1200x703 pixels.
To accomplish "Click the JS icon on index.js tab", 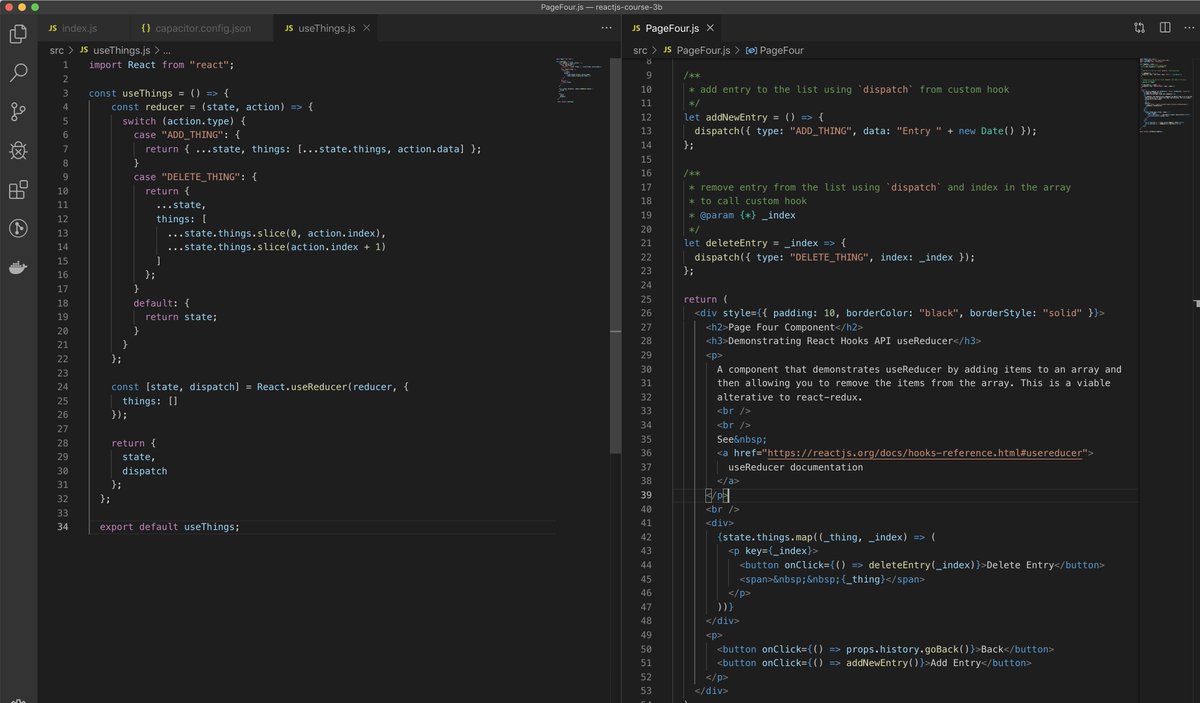I will pos(52,29).
